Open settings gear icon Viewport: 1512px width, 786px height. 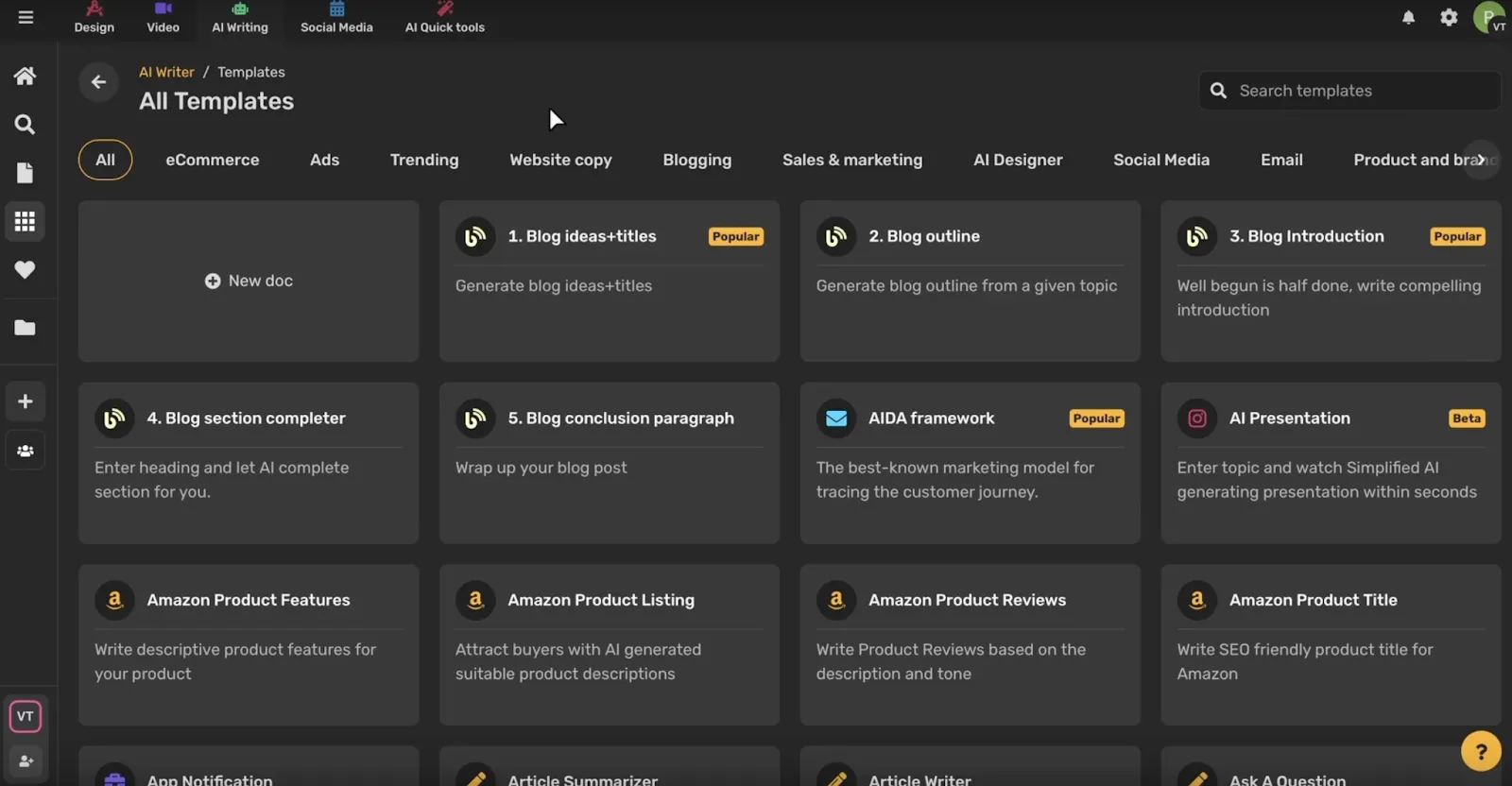[1449, 17]
